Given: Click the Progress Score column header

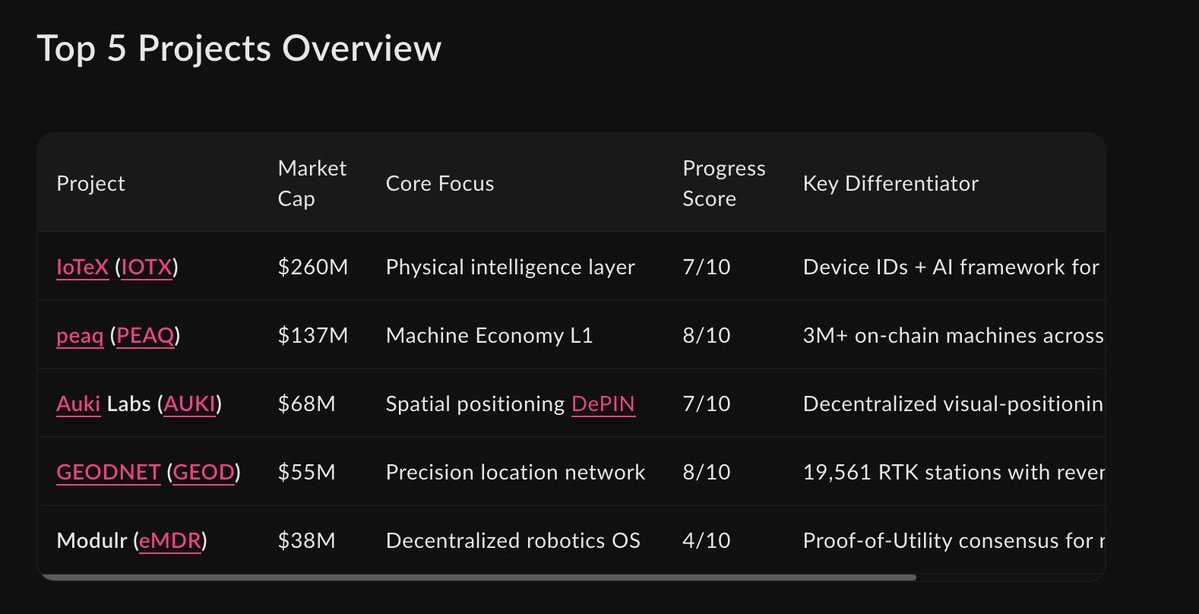Looking at the screenshot, I should [723, 183].
